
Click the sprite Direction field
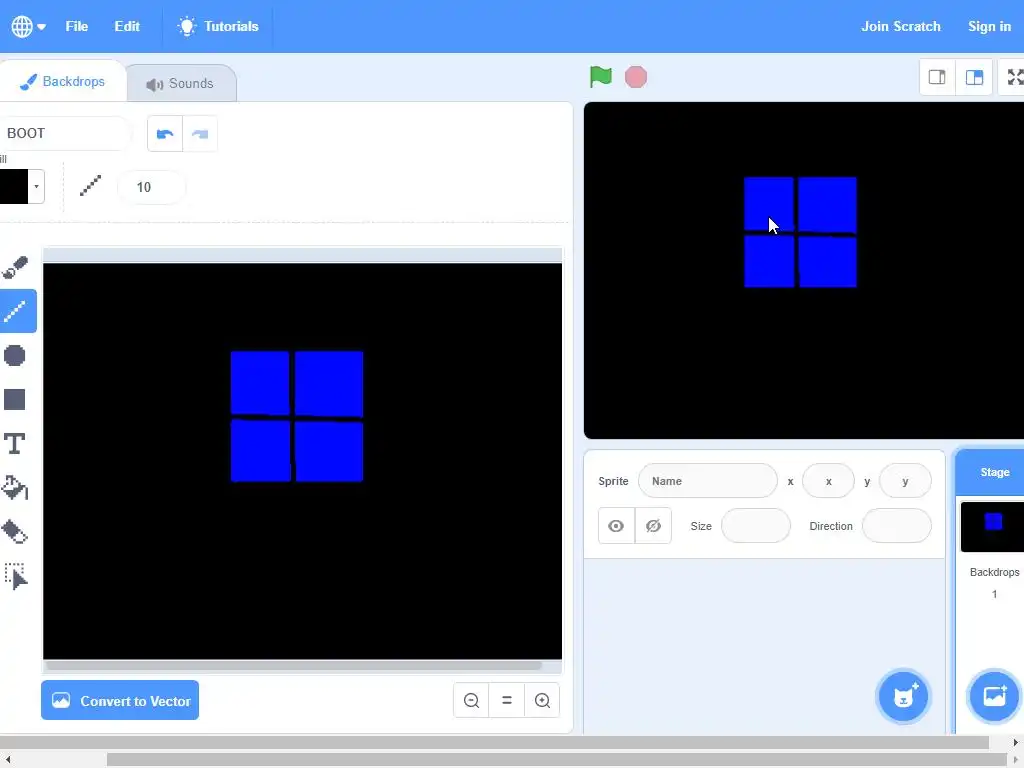coord(897,526)
